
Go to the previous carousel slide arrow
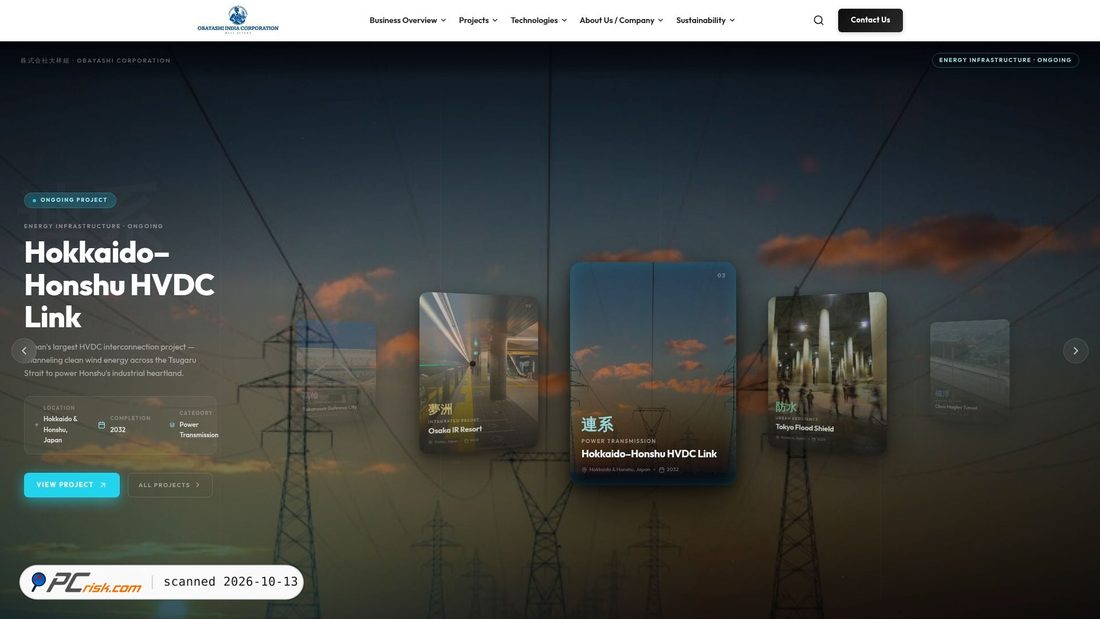24,350
